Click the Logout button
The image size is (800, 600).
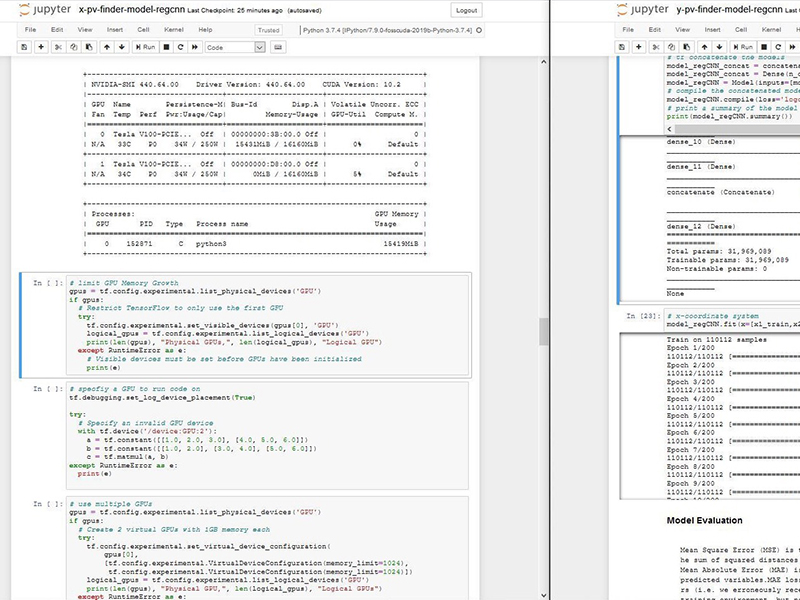coord(466,10)
